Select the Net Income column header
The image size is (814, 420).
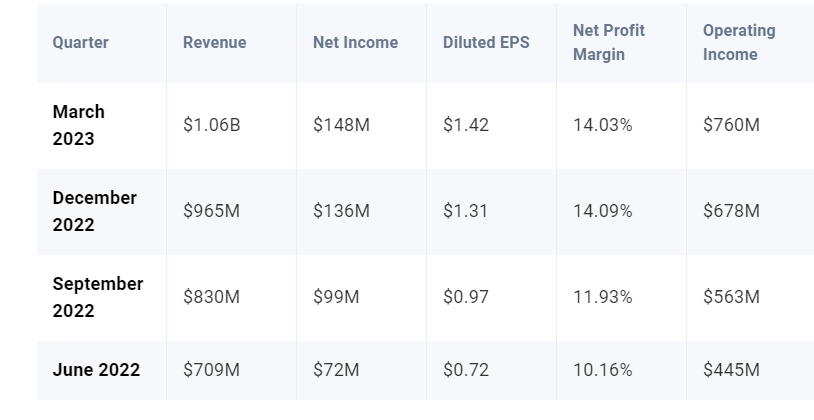coord(355,43)
